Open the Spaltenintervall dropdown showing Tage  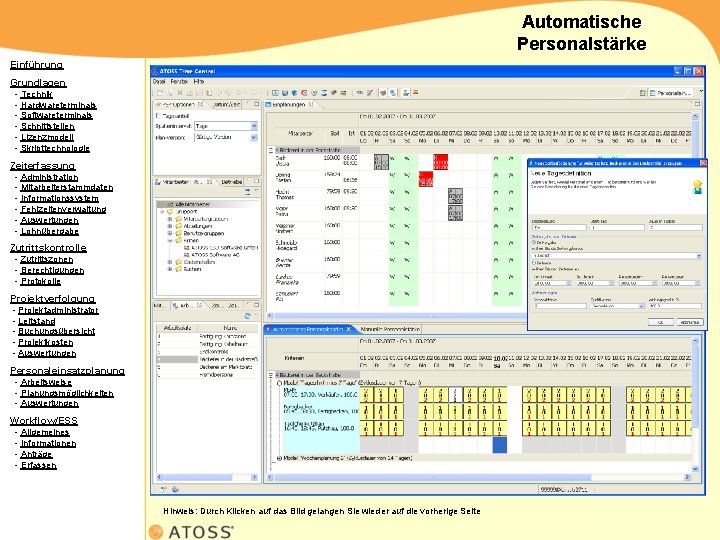pos(254,126)
